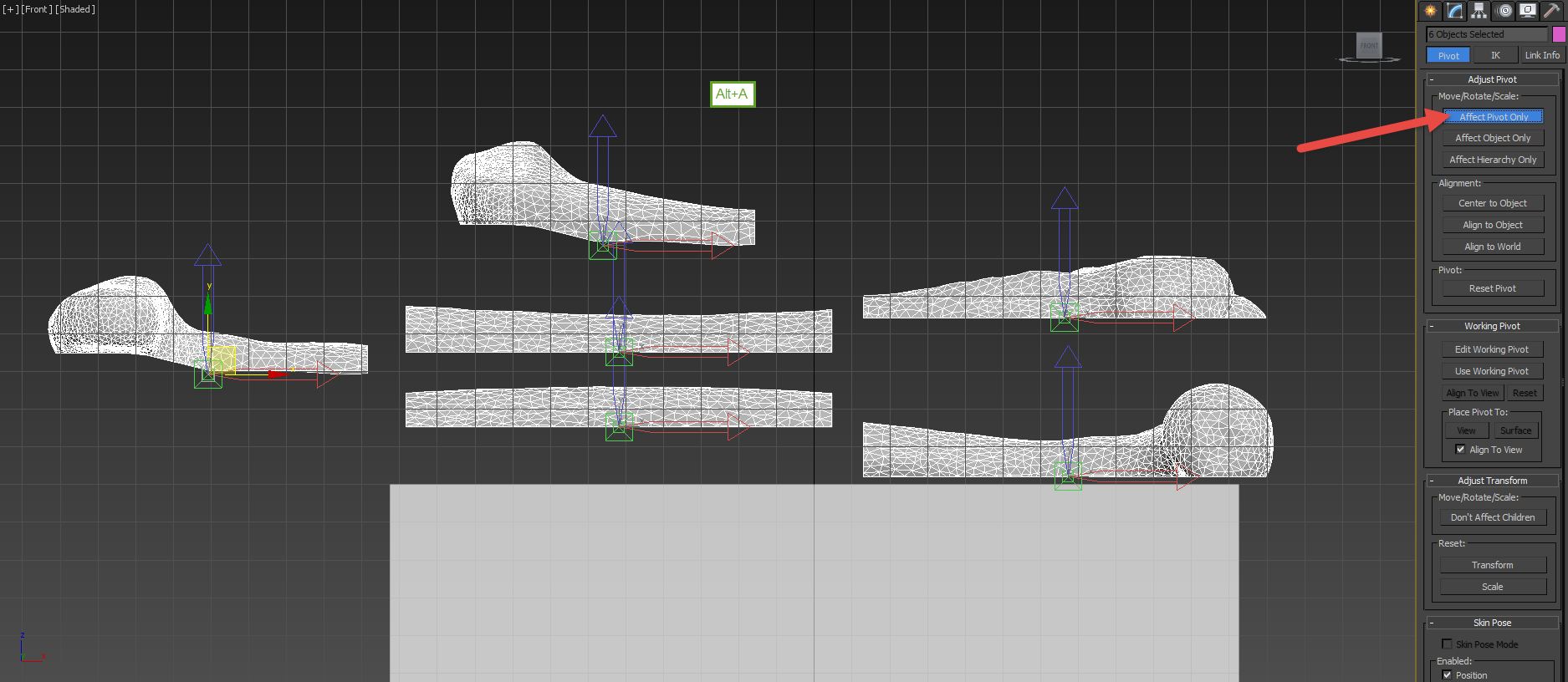This screenshot has height=682, width=1568.
Task: Click Reset Pivot button
Action: [x=1493, y=288]
